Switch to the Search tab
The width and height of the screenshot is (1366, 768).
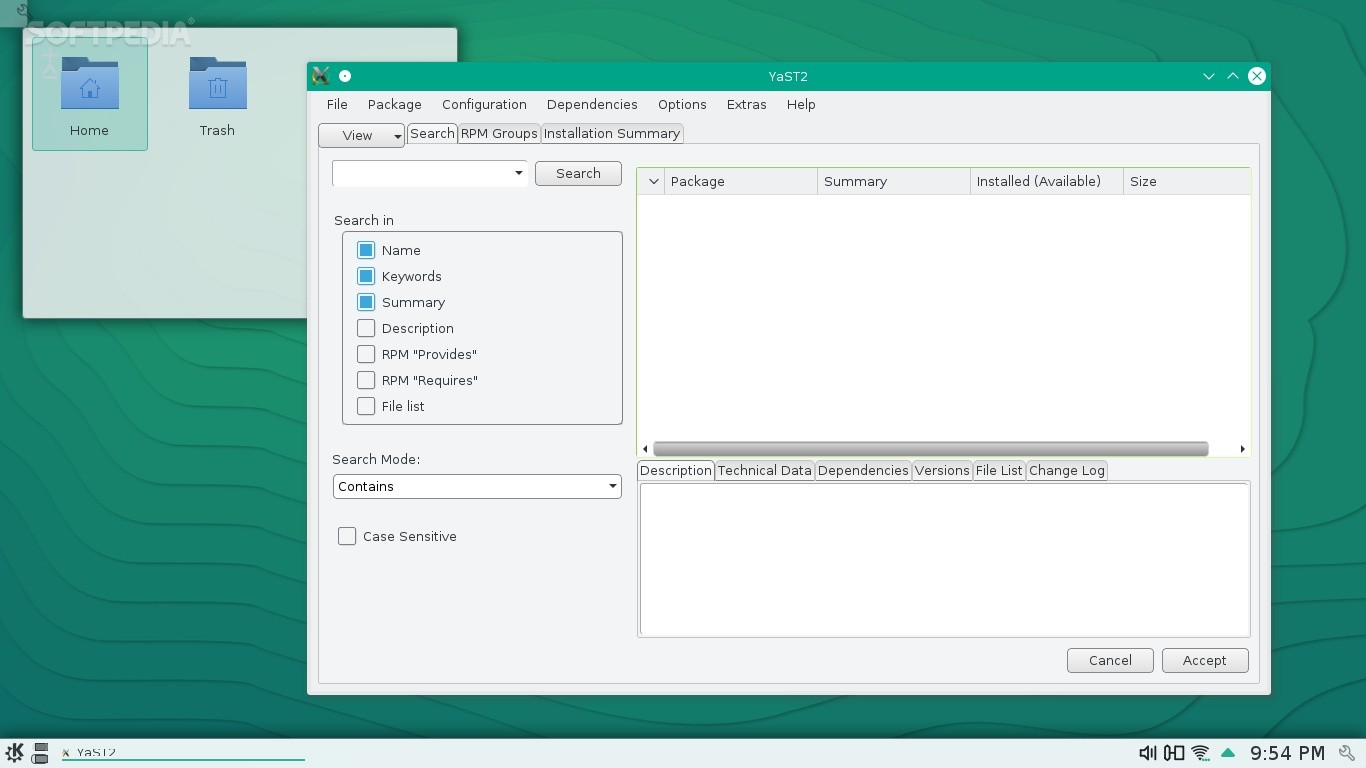coord(432,133)
